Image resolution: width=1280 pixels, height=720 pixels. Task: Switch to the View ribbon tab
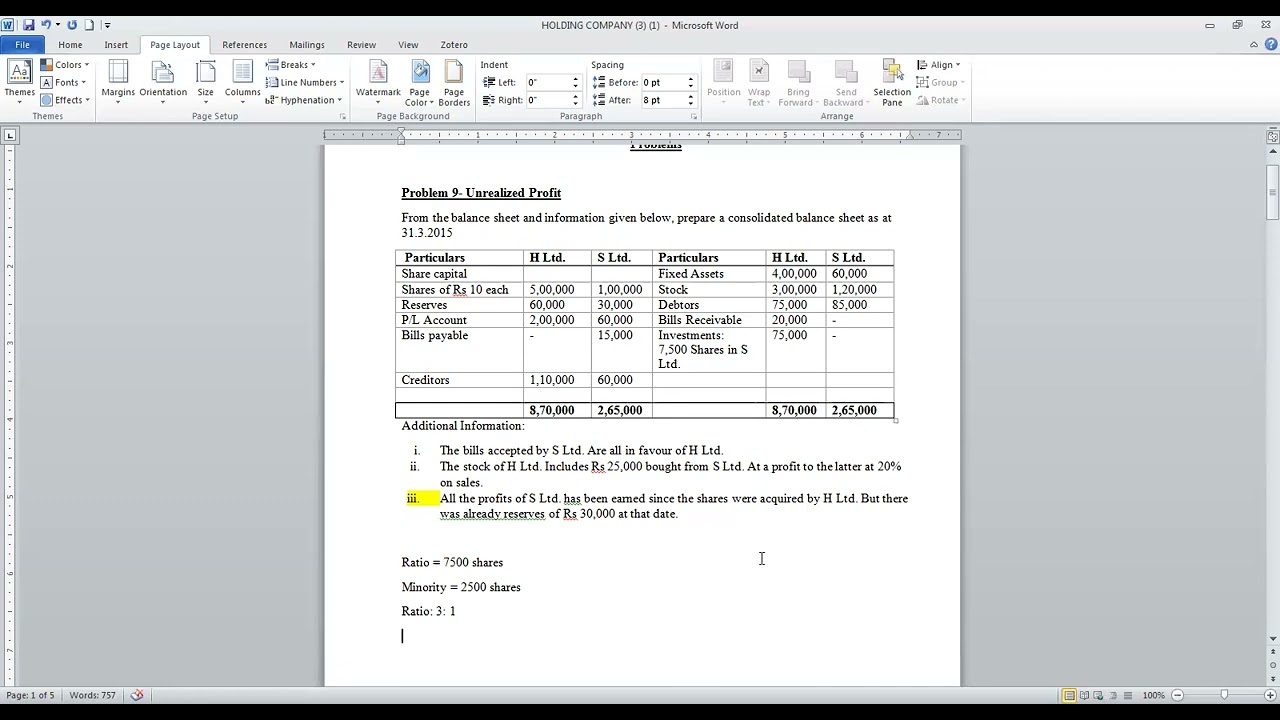[408, 45]
